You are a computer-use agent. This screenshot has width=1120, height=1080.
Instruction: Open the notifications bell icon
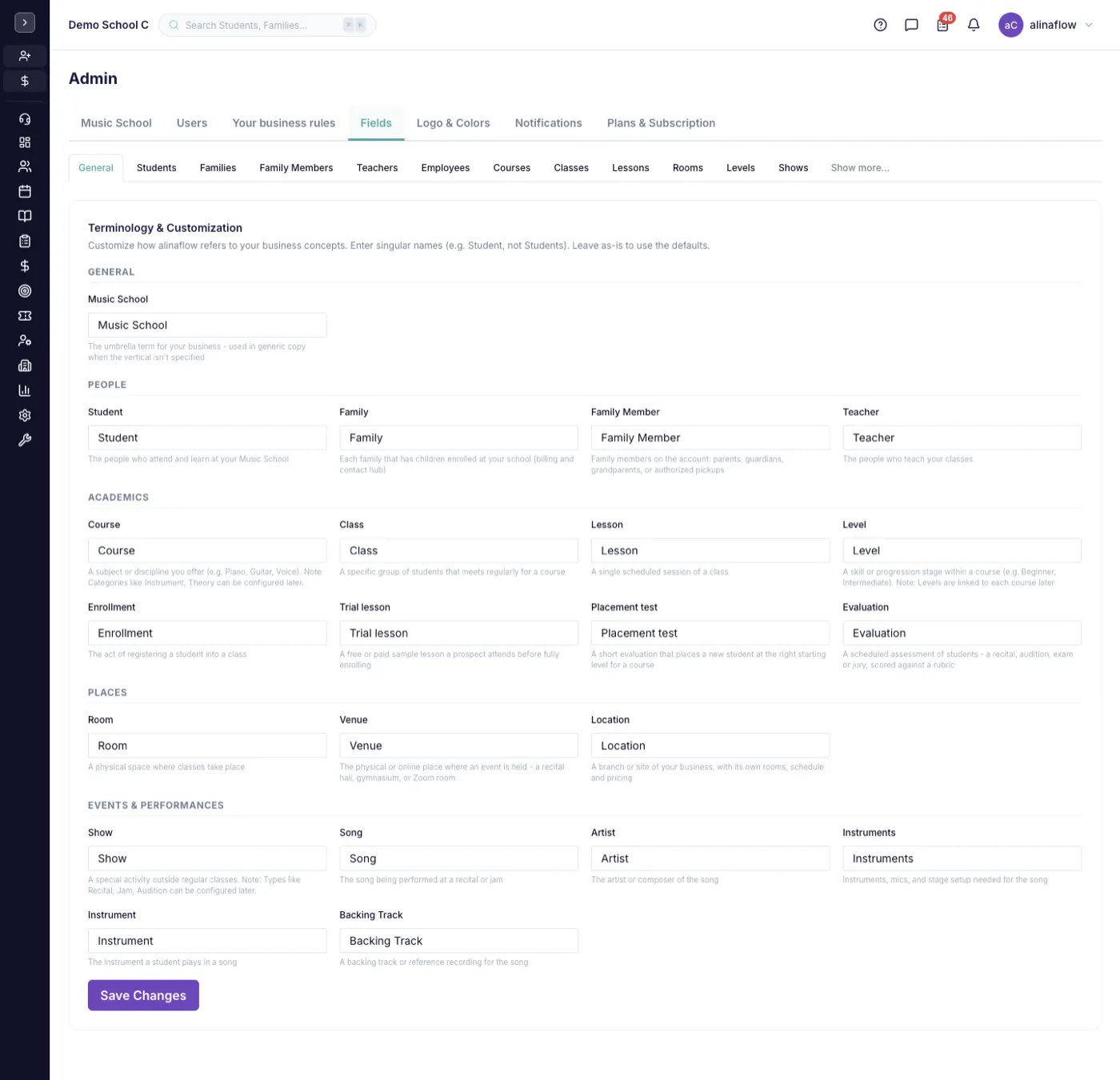tap(974, 25)
